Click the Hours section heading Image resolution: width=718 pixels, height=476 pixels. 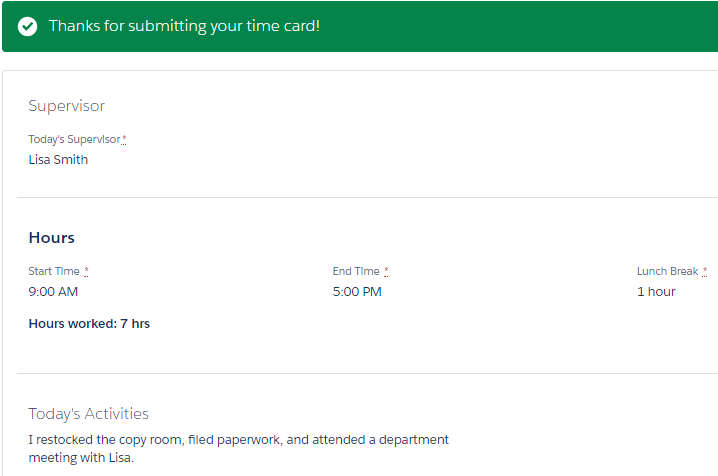click(x=51, y=238)
